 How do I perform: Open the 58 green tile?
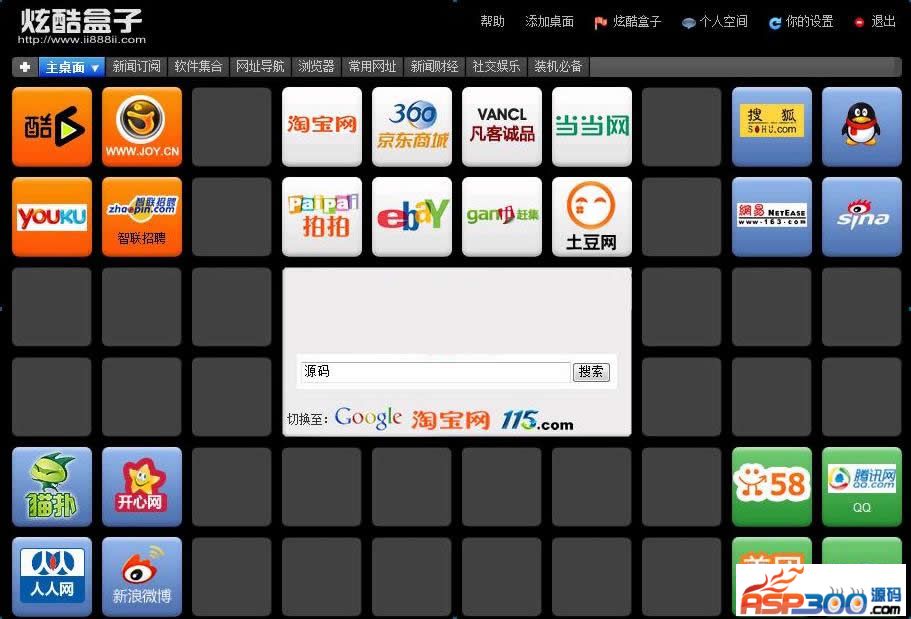click(772, 487)
